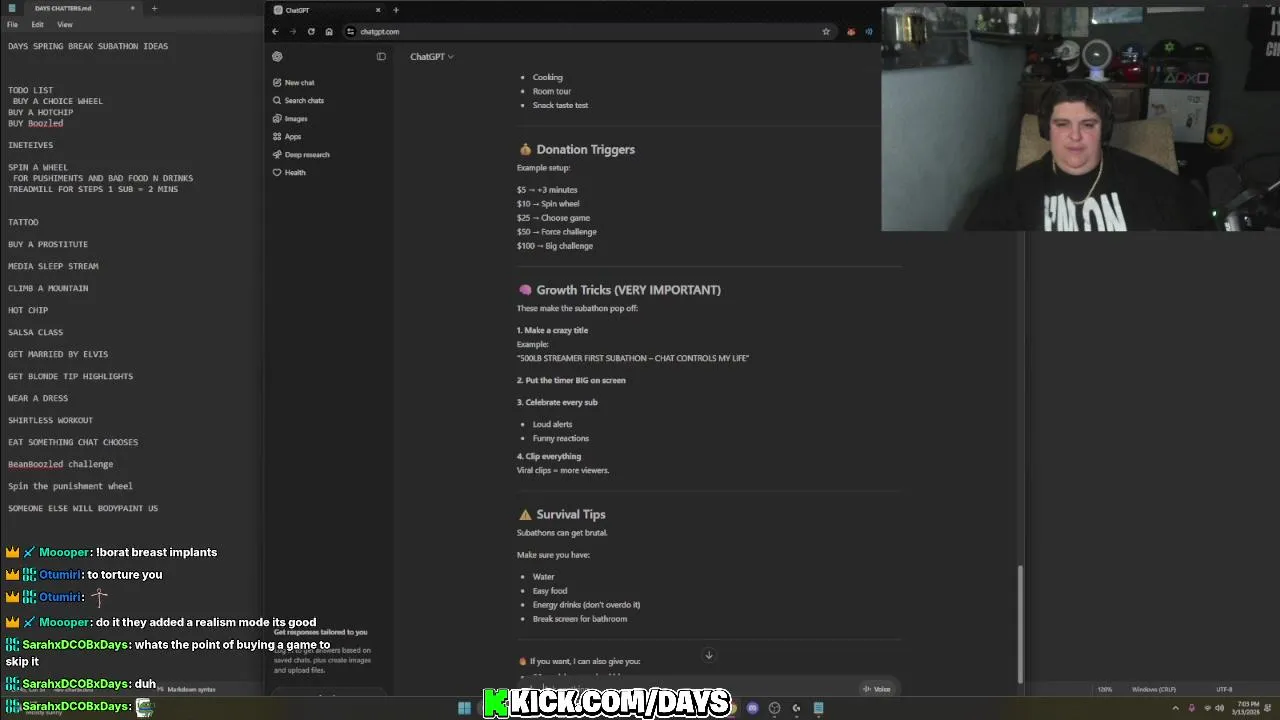The image size is (1280, 720).
Task: Click 'SHIRTLESS WORKOUT' line in editor
Action: 50,420
